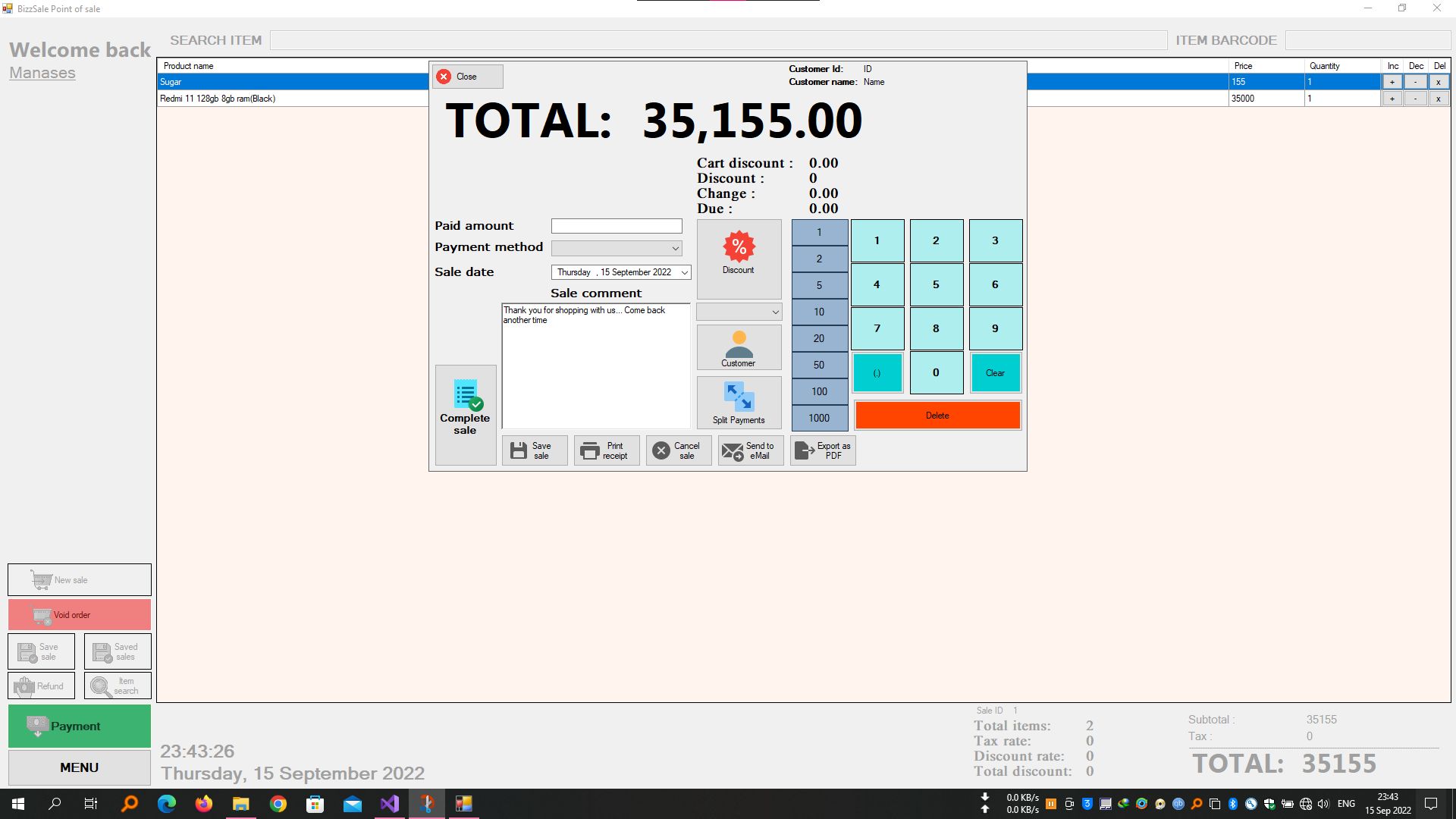Select quick amount 50
This screenshot has width=1456, height=819.
pos(820,365)
